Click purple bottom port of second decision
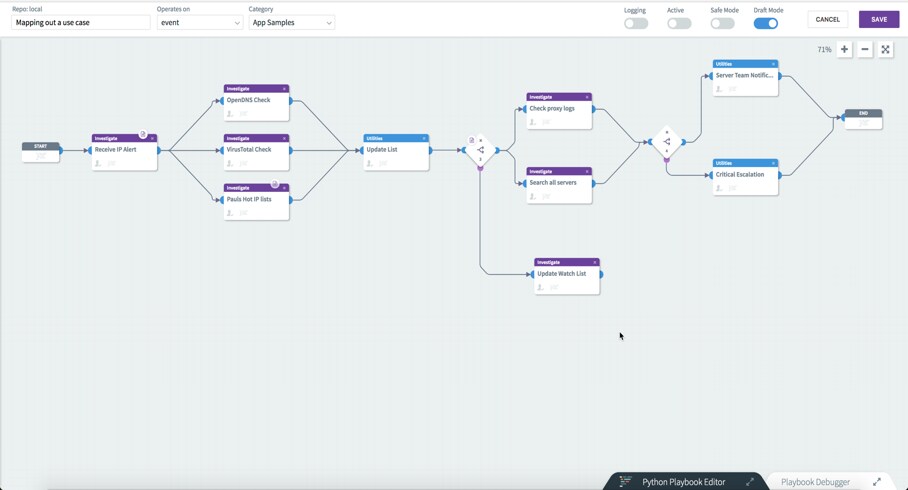This screenshot has height=490, width=908. point(667,159)
